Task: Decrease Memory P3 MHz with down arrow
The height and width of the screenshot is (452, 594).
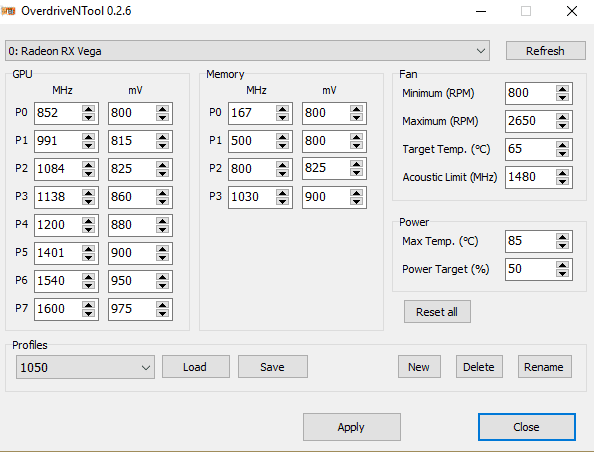Action: pyautogui.click(x=283, y=202)
